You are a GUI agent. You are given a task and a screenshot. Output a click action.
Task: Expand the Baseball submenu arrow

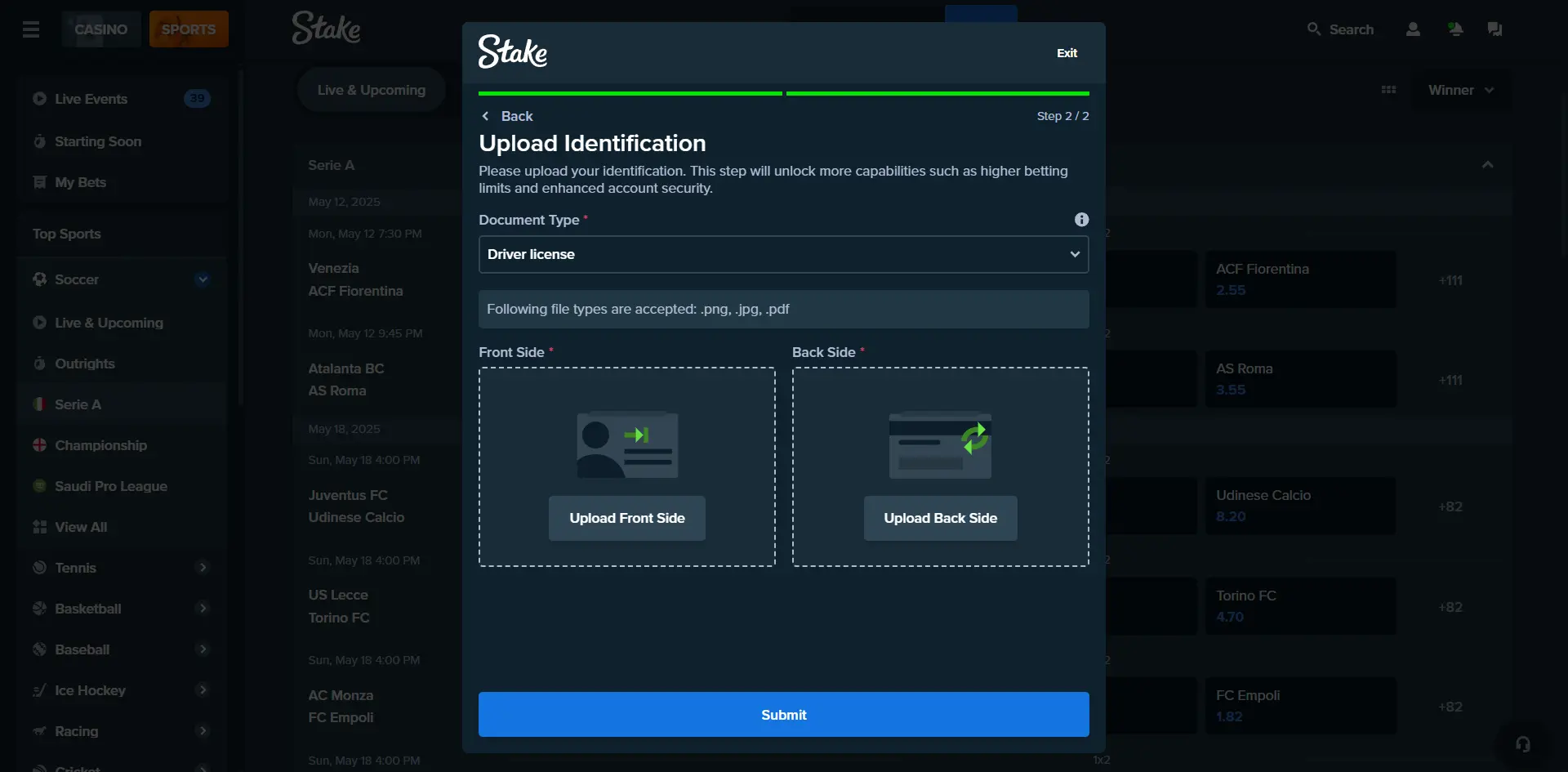[203, 649]
